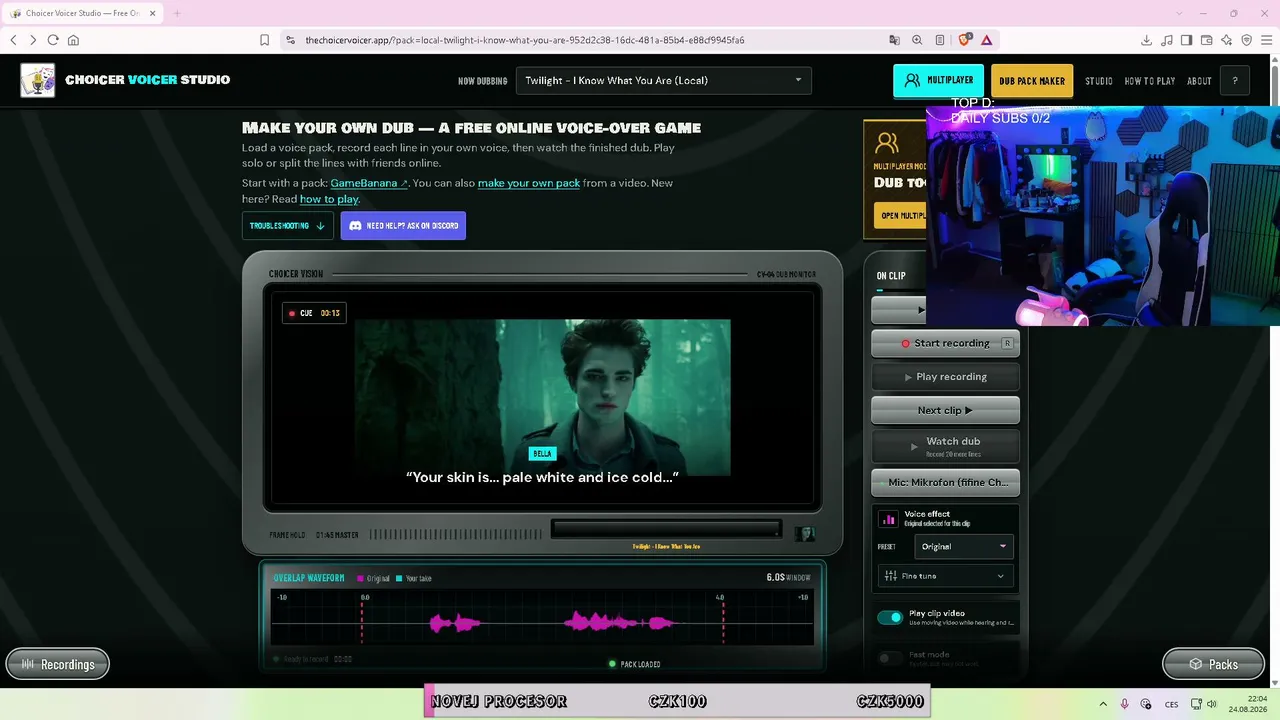Open the Packs panel button
This screenshot has height=720, width=1280.
1213,664
